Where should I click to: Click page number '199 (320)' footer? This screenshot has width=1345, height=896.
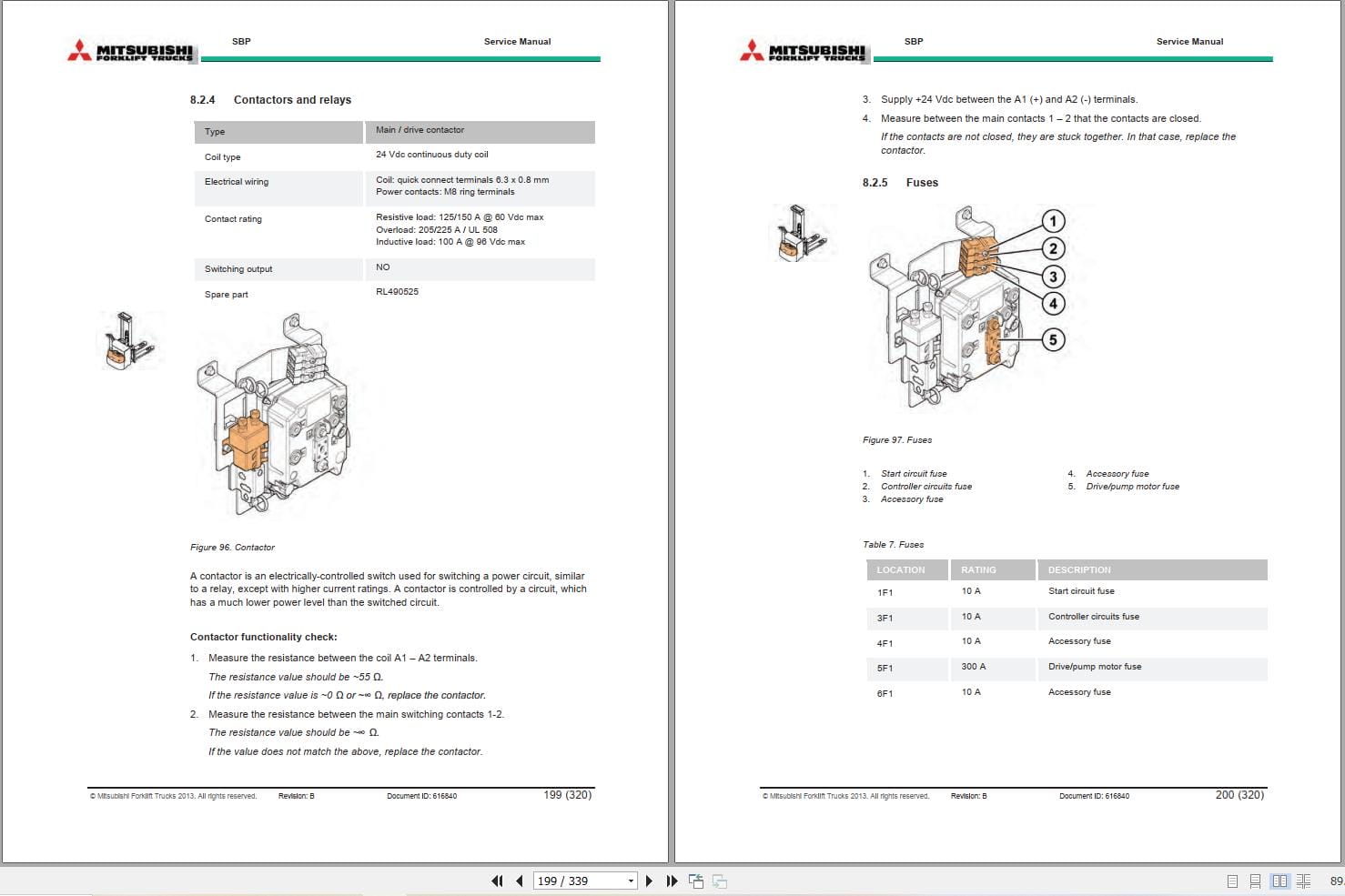(568, 795)
